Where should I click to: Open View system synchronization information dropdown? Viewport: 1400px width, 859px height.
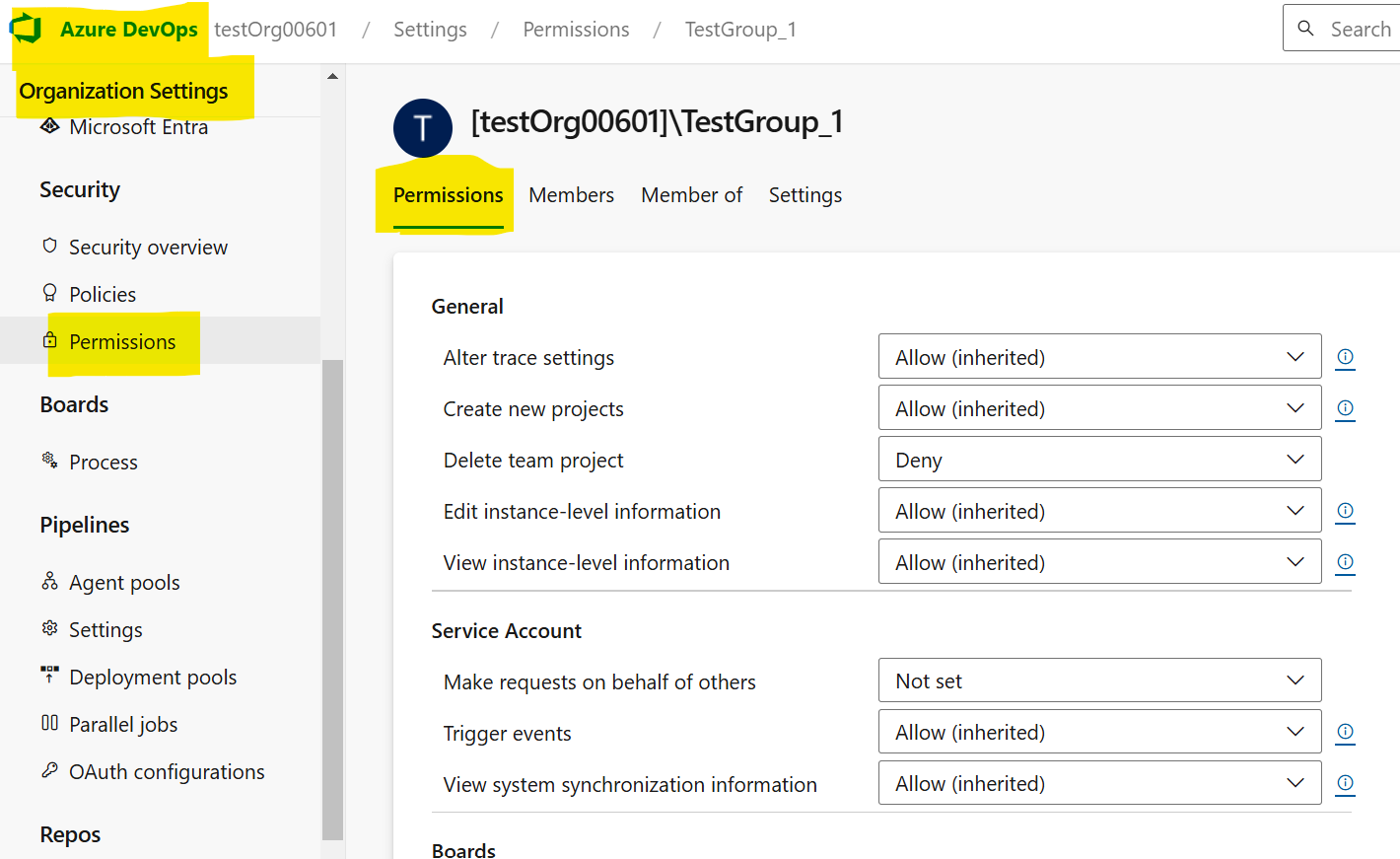(1099, 783)
